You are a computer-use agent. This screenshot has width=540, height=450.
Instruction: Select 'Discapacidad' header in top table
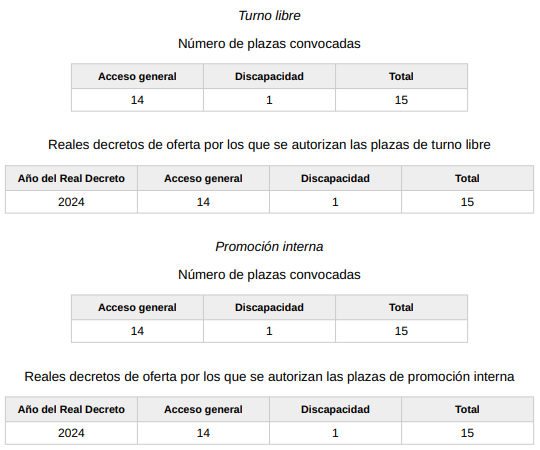pos(269,76)
